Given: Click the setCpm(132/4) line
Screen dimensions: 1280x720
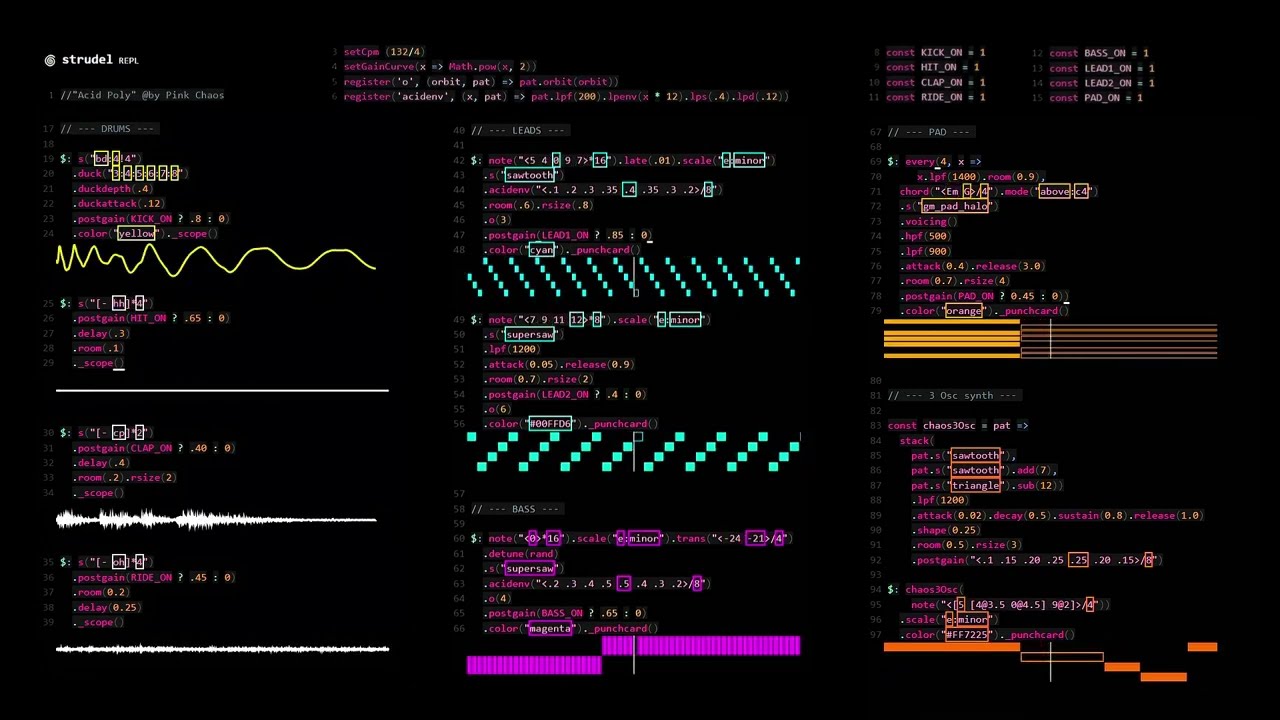Looking at the screenshot, I should click(384, 52).
